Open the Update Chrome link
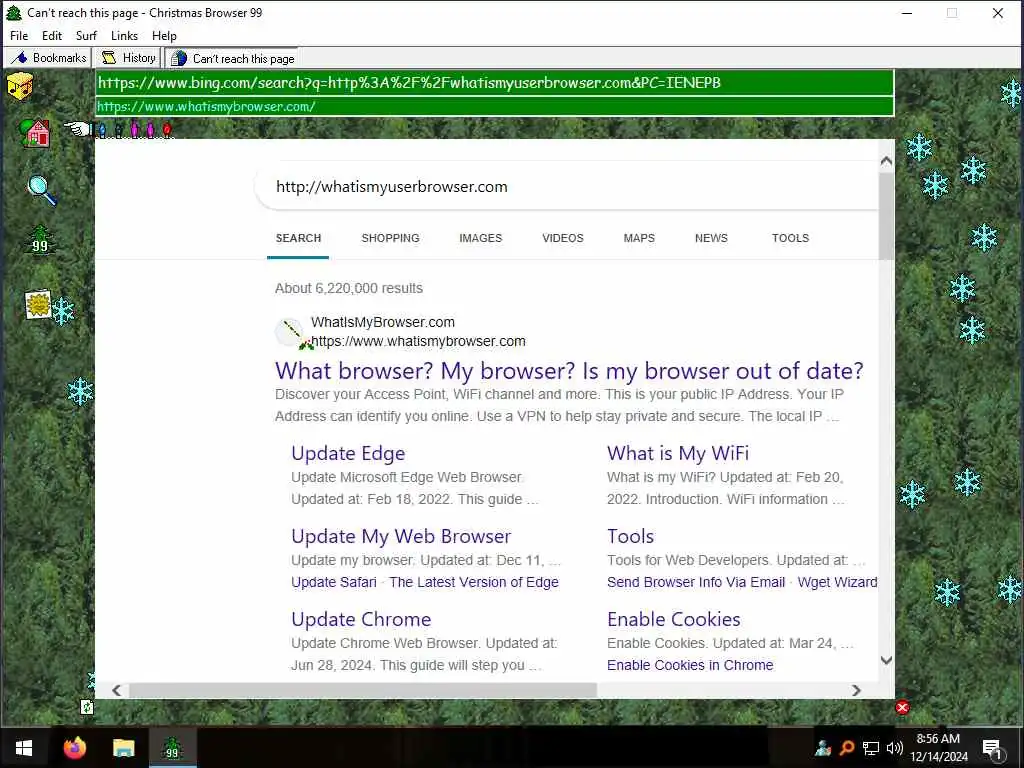The height and width of the screenshot is (768, 1024). pyautogui.click(x=361, y=619)
